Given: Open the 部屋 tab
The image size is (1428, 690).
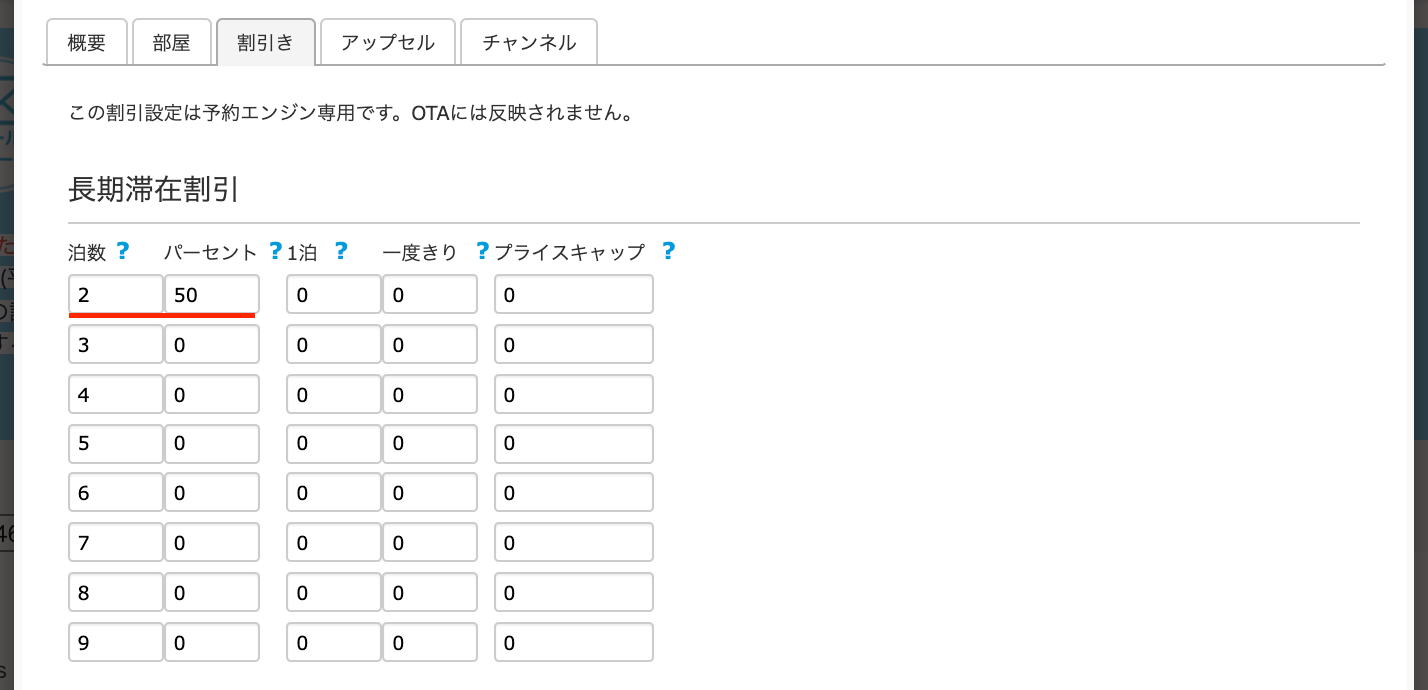Looking at the screenshot, I should point(172,43).
